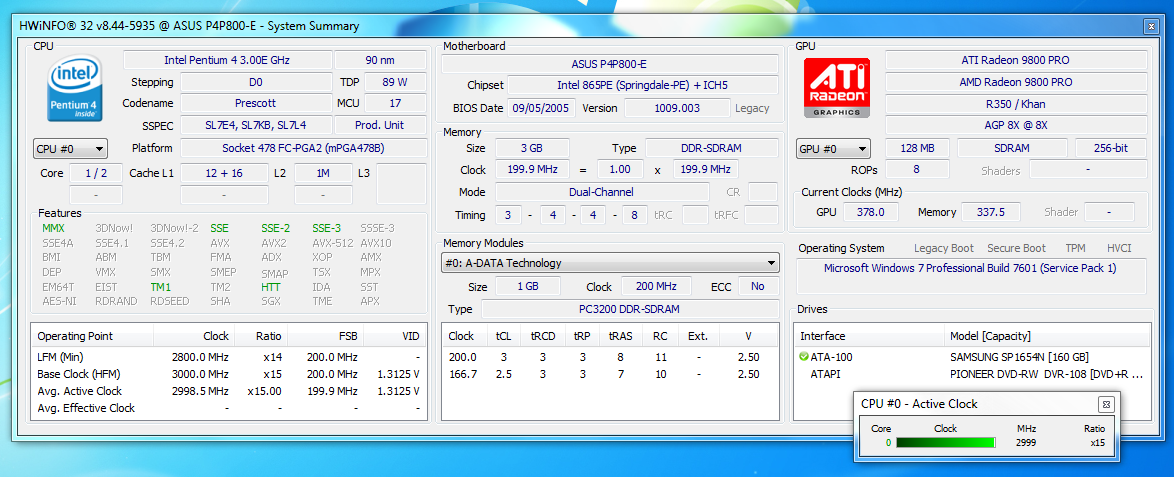Screen dimensions: 1174x477
Task: Click the ATI Radeon 9800 PRO field
Action: click(x=1015, y=60)
